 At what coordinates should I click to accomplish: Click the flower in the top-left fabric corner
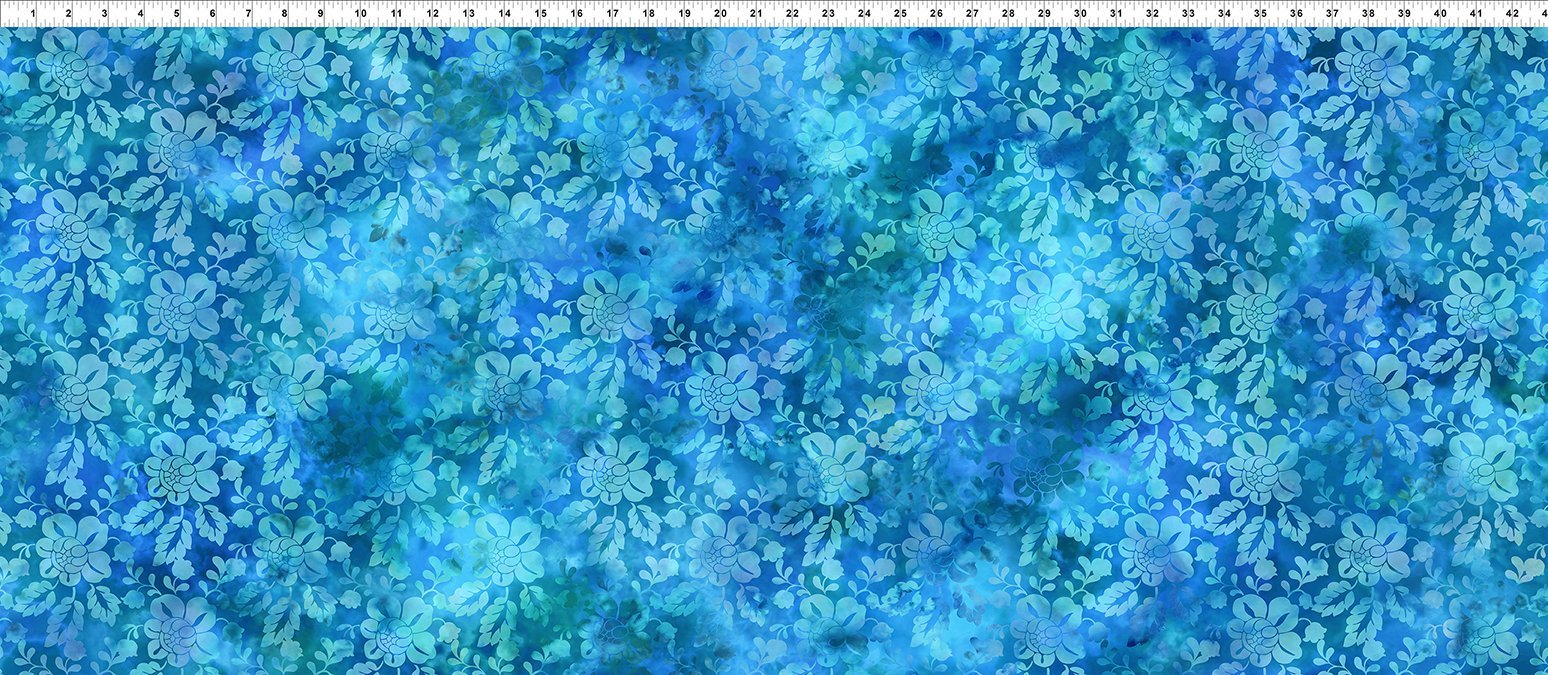(72, 65)
